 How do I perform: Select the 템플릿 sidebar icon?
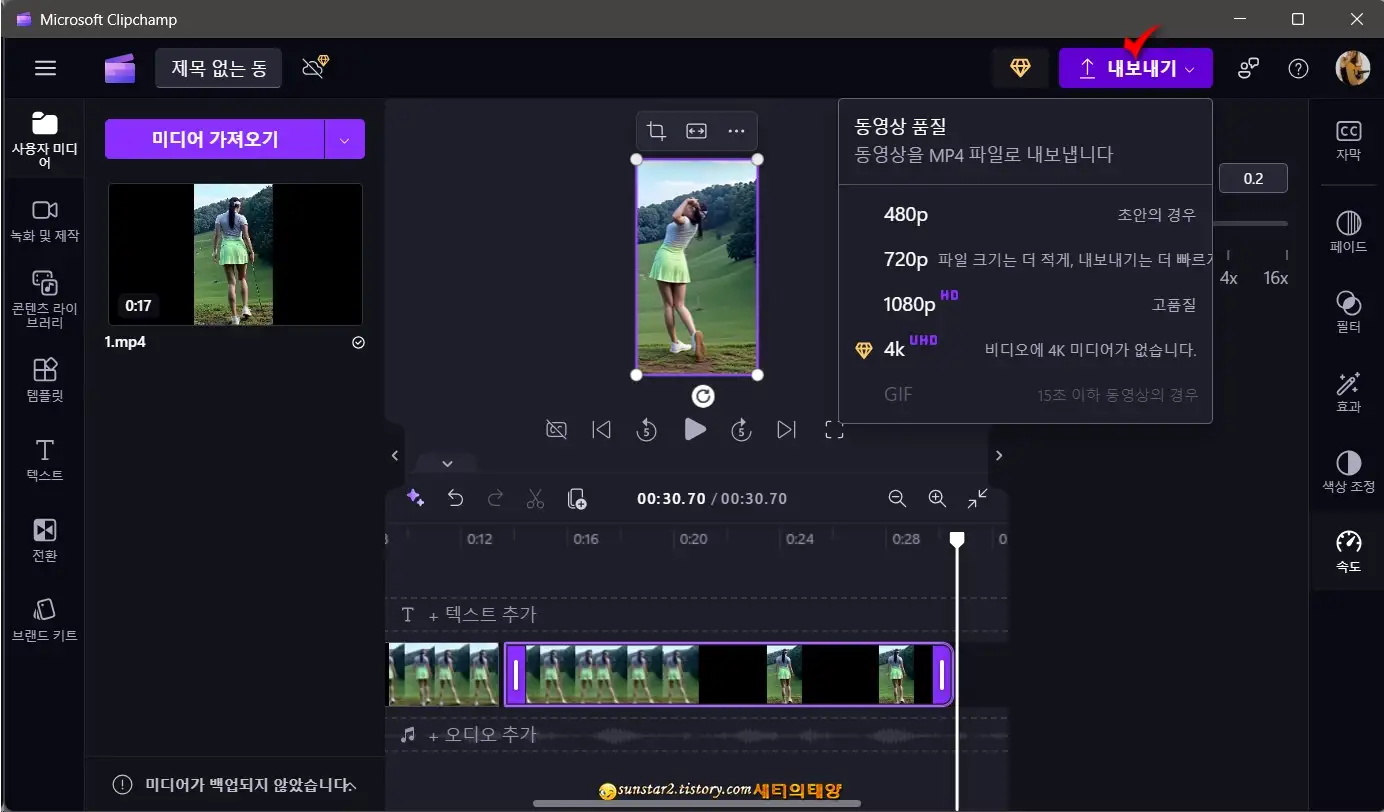[43, 380]
